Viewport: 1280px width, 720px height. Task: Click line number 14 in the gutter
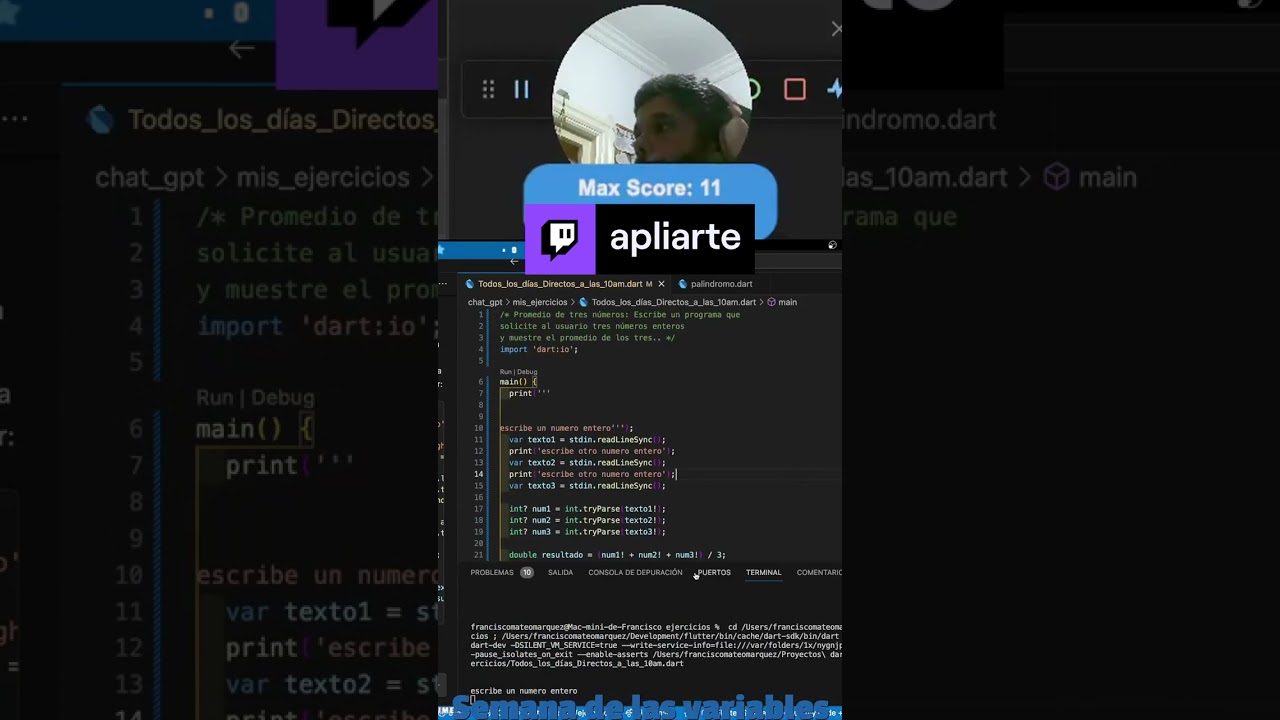(479, 474)
